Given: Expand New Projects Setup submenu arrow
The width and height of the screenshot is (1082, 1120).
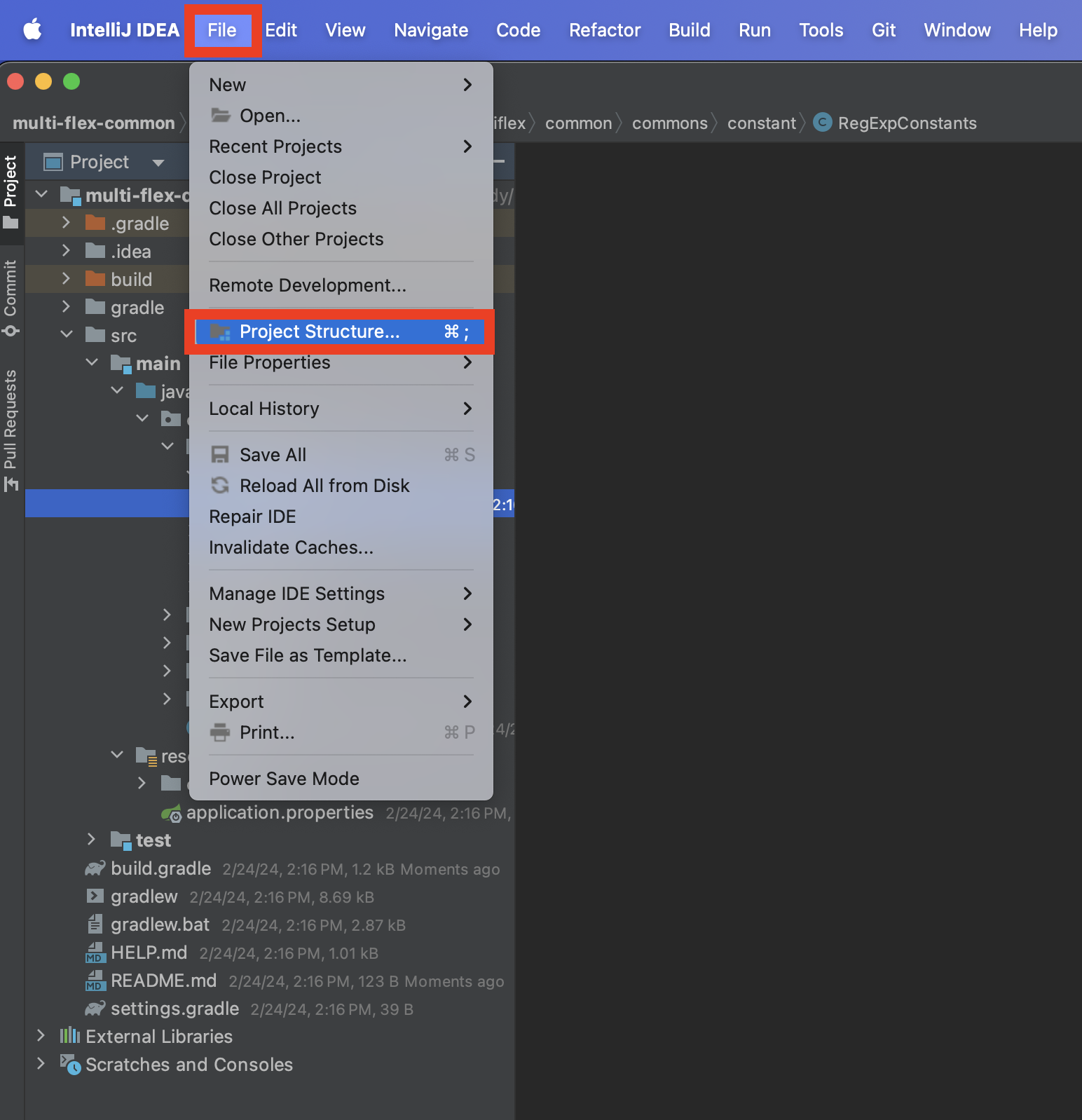Looking at the screenshot, I should coord(467,624).
